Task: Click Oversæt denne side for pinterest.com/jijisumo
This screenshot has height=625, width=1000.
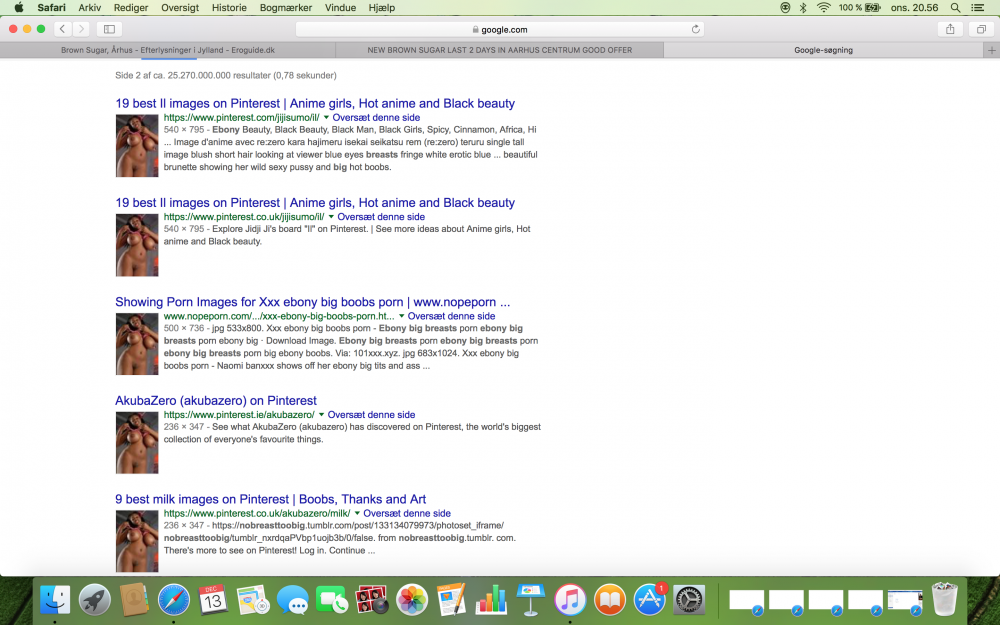Action: tap(376, 117)
